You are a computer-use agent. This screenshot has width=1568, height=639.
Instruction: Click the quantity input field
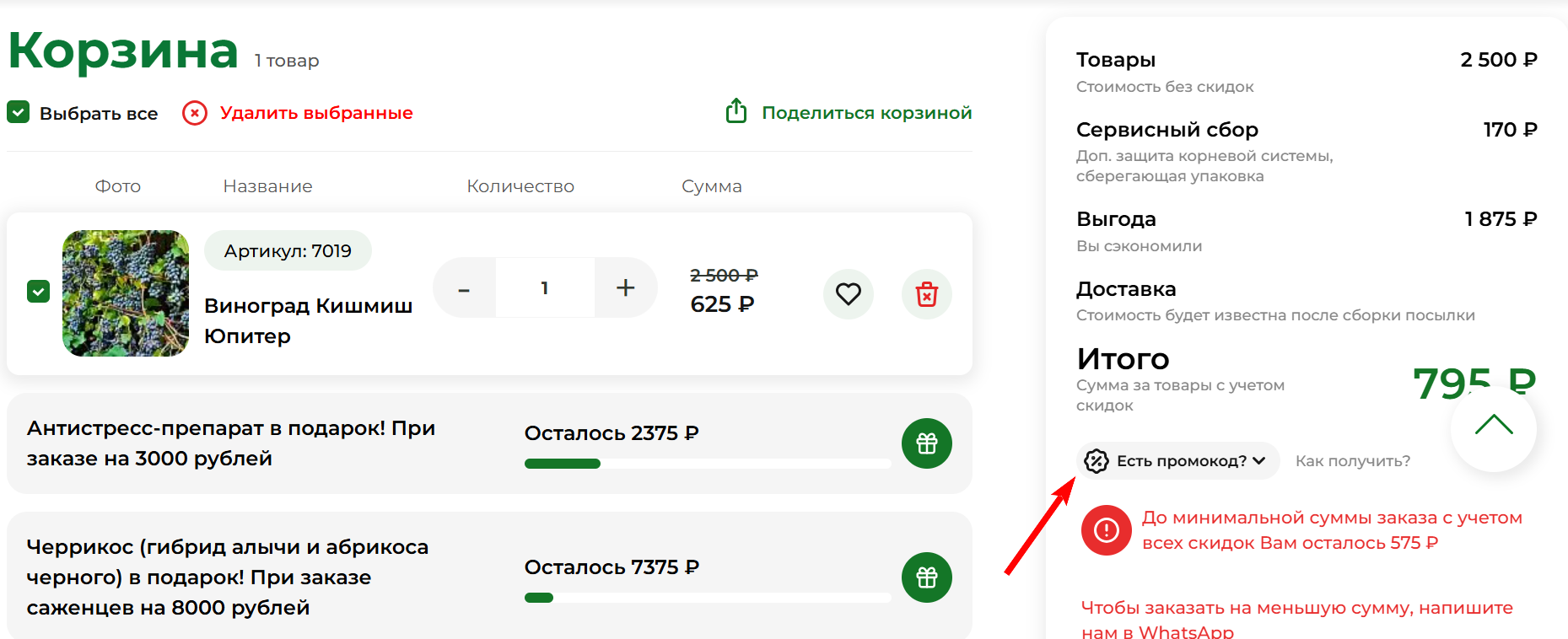click(x=545, y=288)
